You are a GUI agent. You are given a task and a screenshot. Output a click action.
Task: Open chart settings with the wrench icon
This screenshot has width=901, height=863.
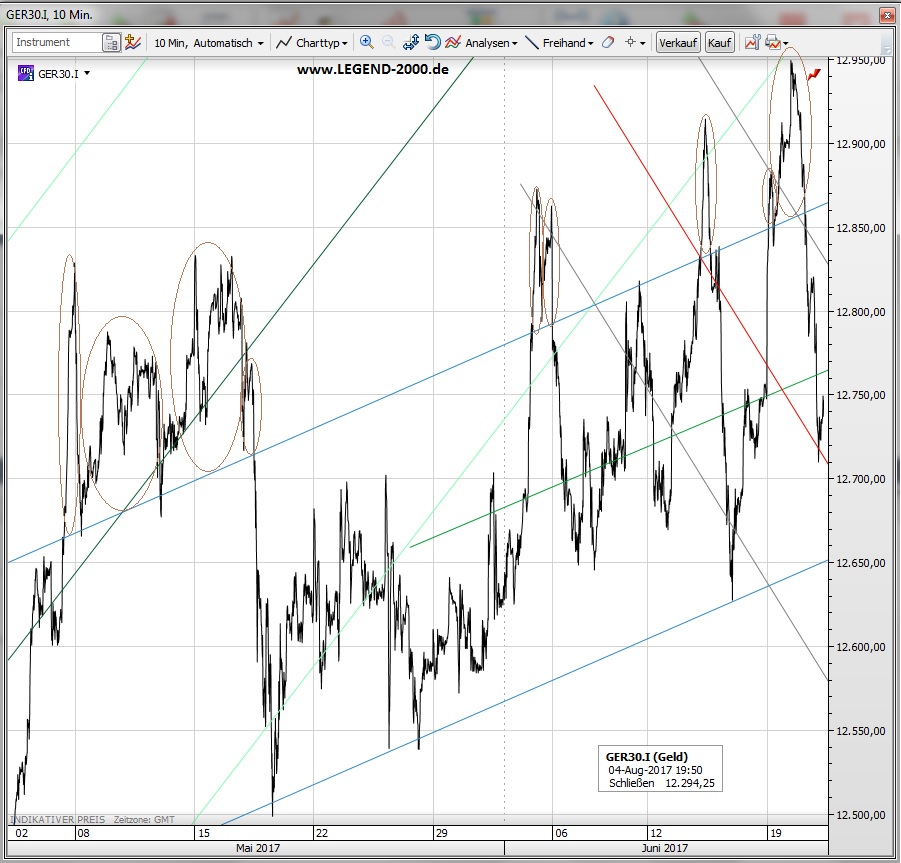coord(750,43)
